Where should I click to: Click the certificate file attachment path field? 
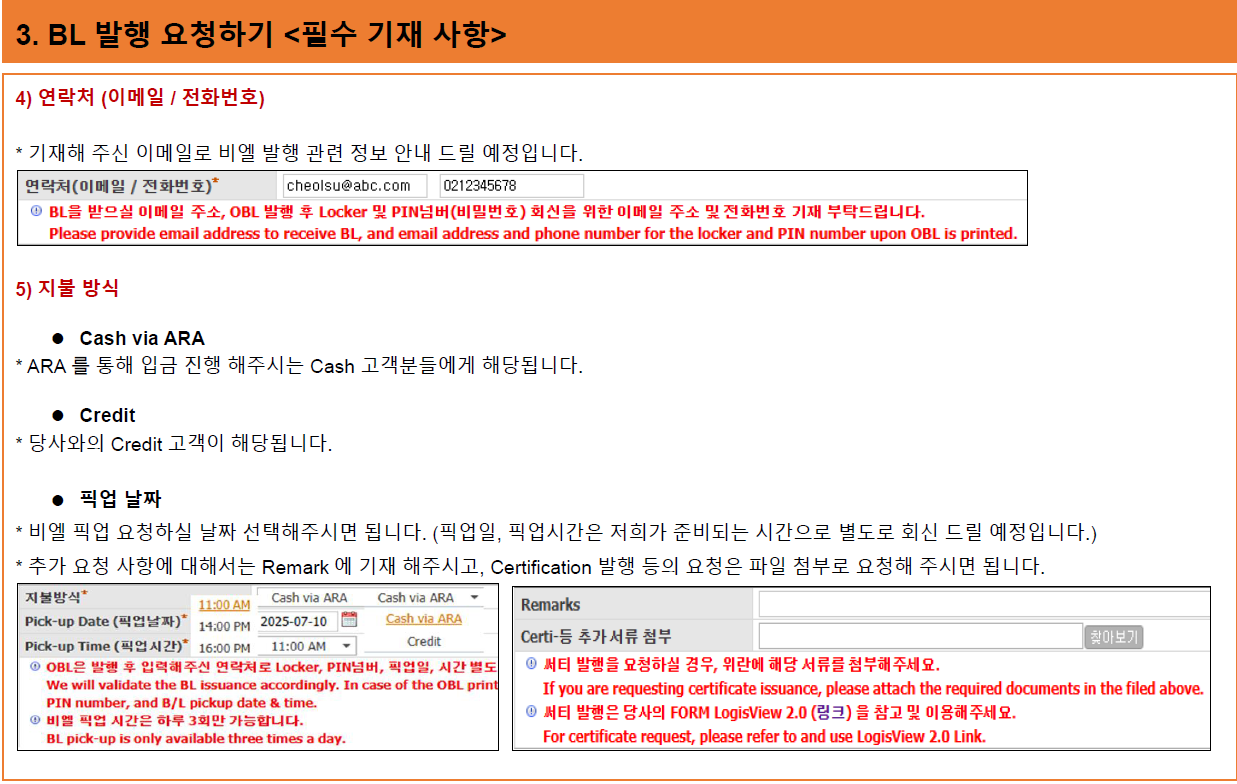pos(918,636)
